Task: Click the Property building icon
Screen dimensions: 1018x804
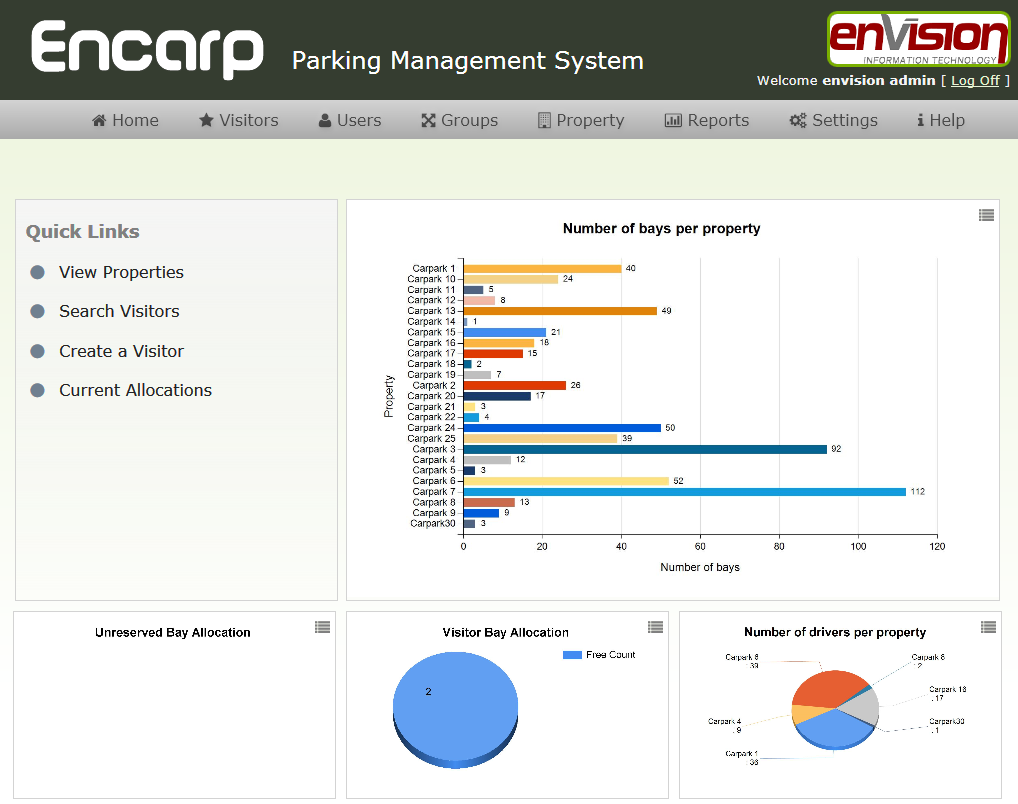Action: (544, 121)
